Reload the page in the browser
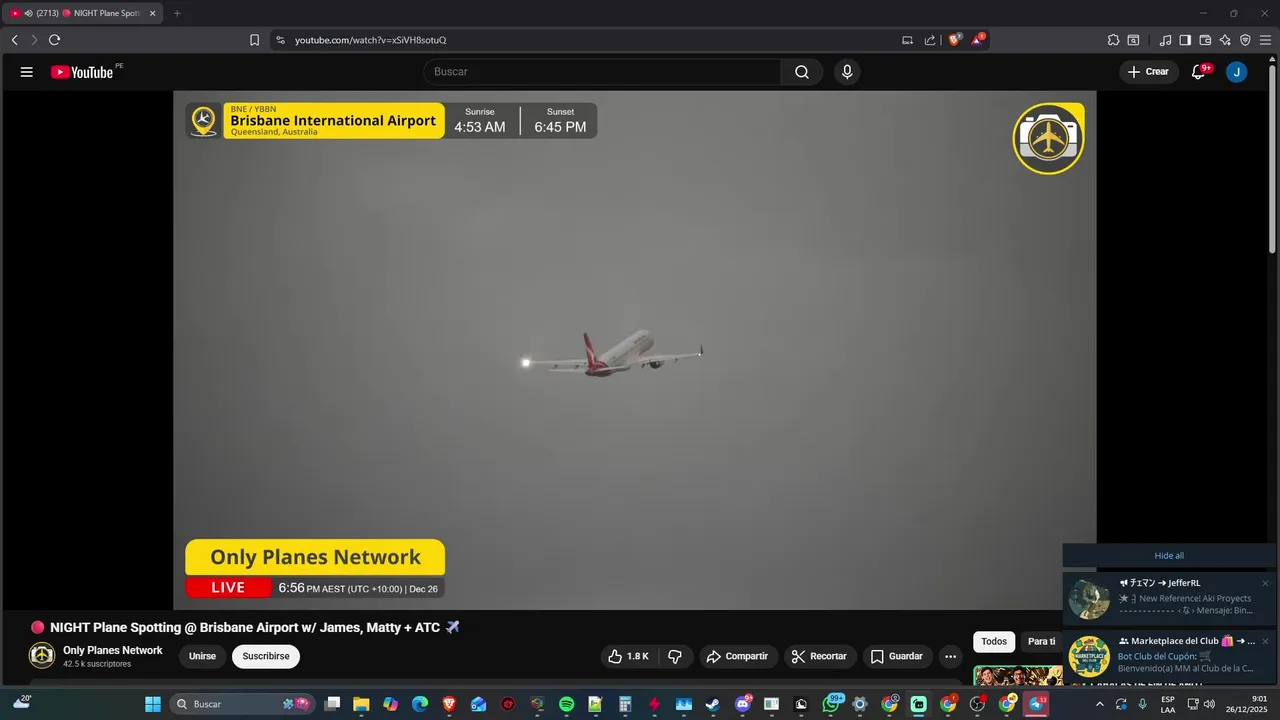 tap(54, 40)
